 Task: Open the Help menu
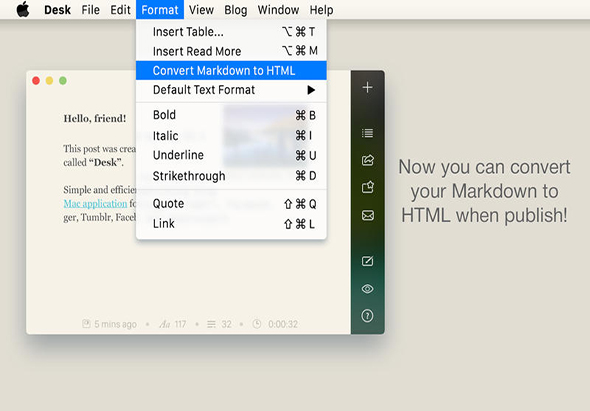click(321, 10)
